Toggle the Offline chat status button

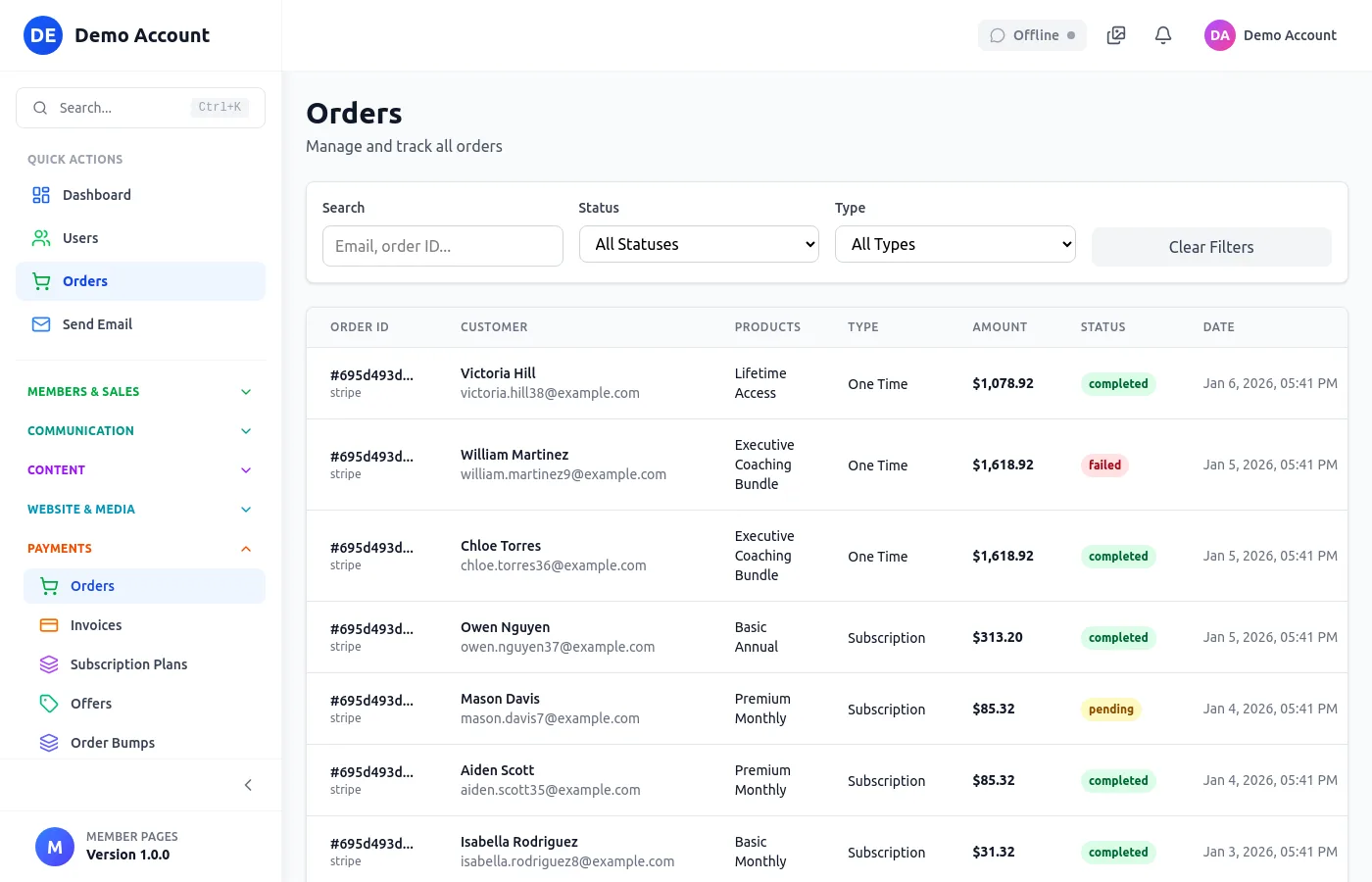pos(1032,35)
